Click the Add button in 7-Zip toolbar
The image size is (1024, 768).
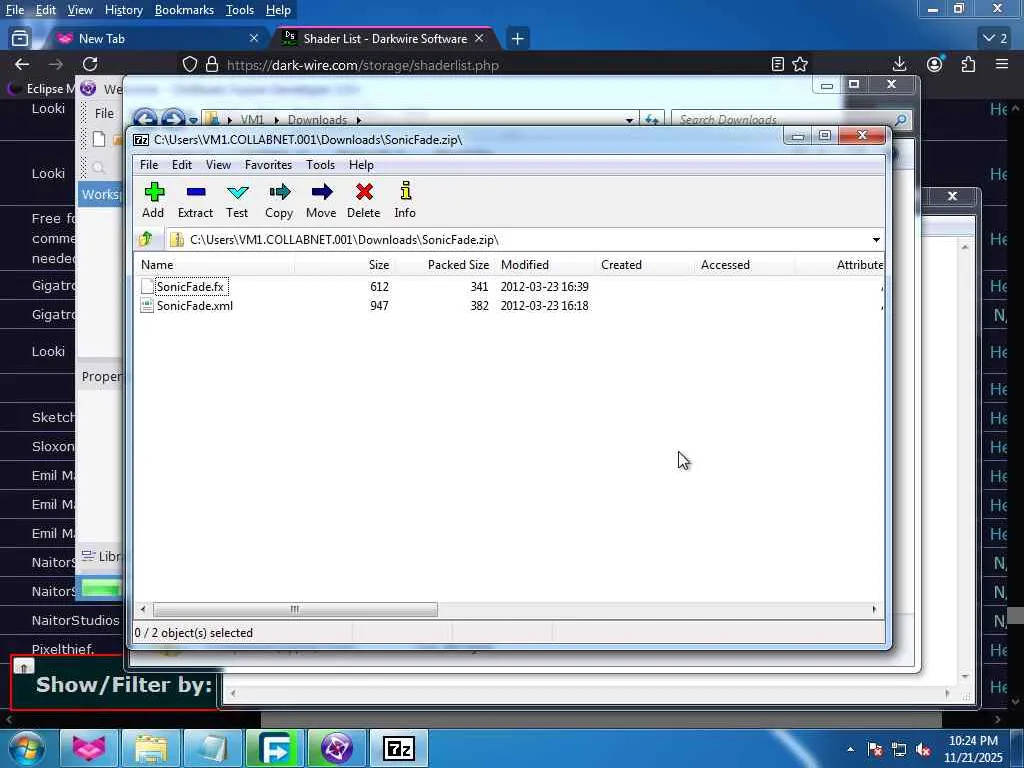pos(153,200)
